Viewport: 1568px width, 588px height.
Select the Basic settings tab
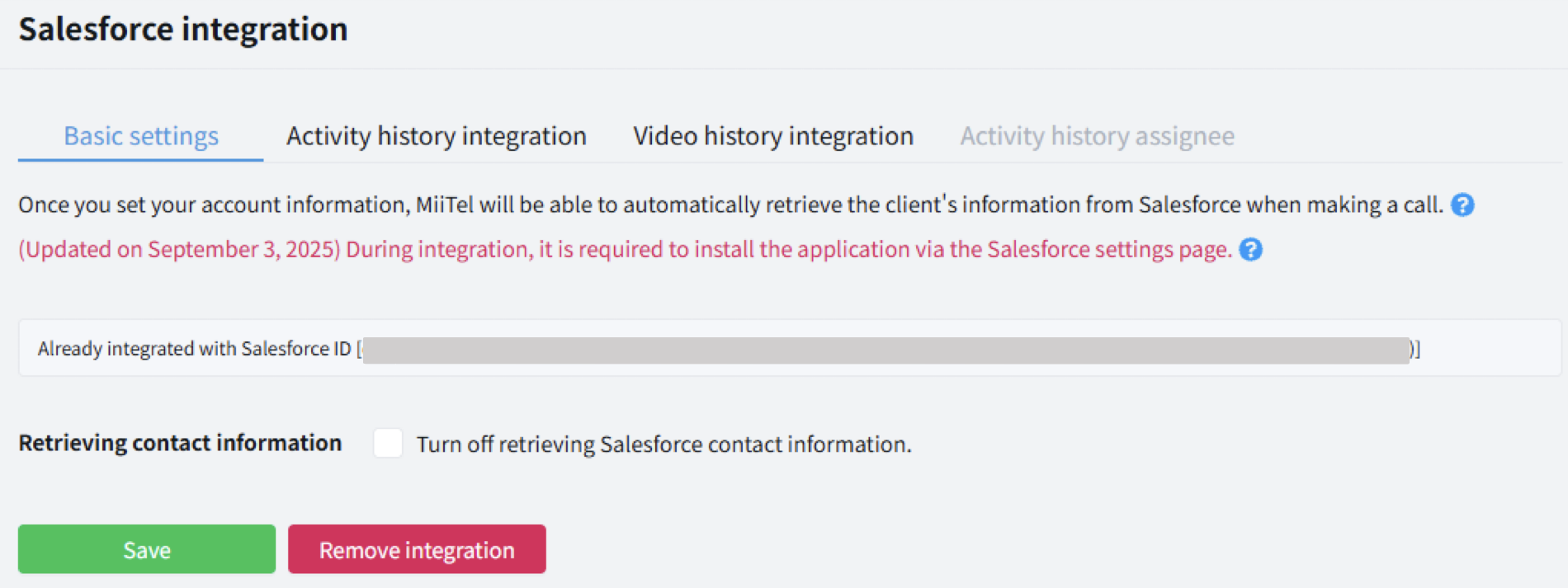coord(141,136)
